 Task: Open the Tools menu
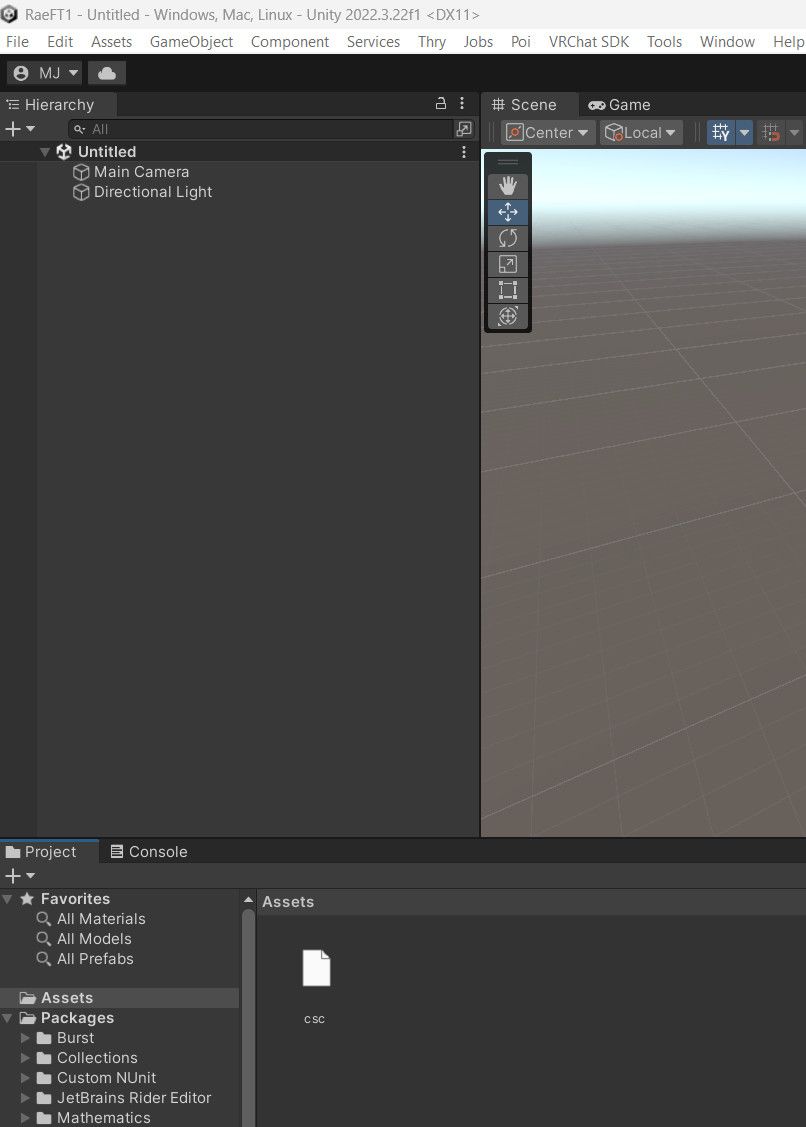point(664,42)
